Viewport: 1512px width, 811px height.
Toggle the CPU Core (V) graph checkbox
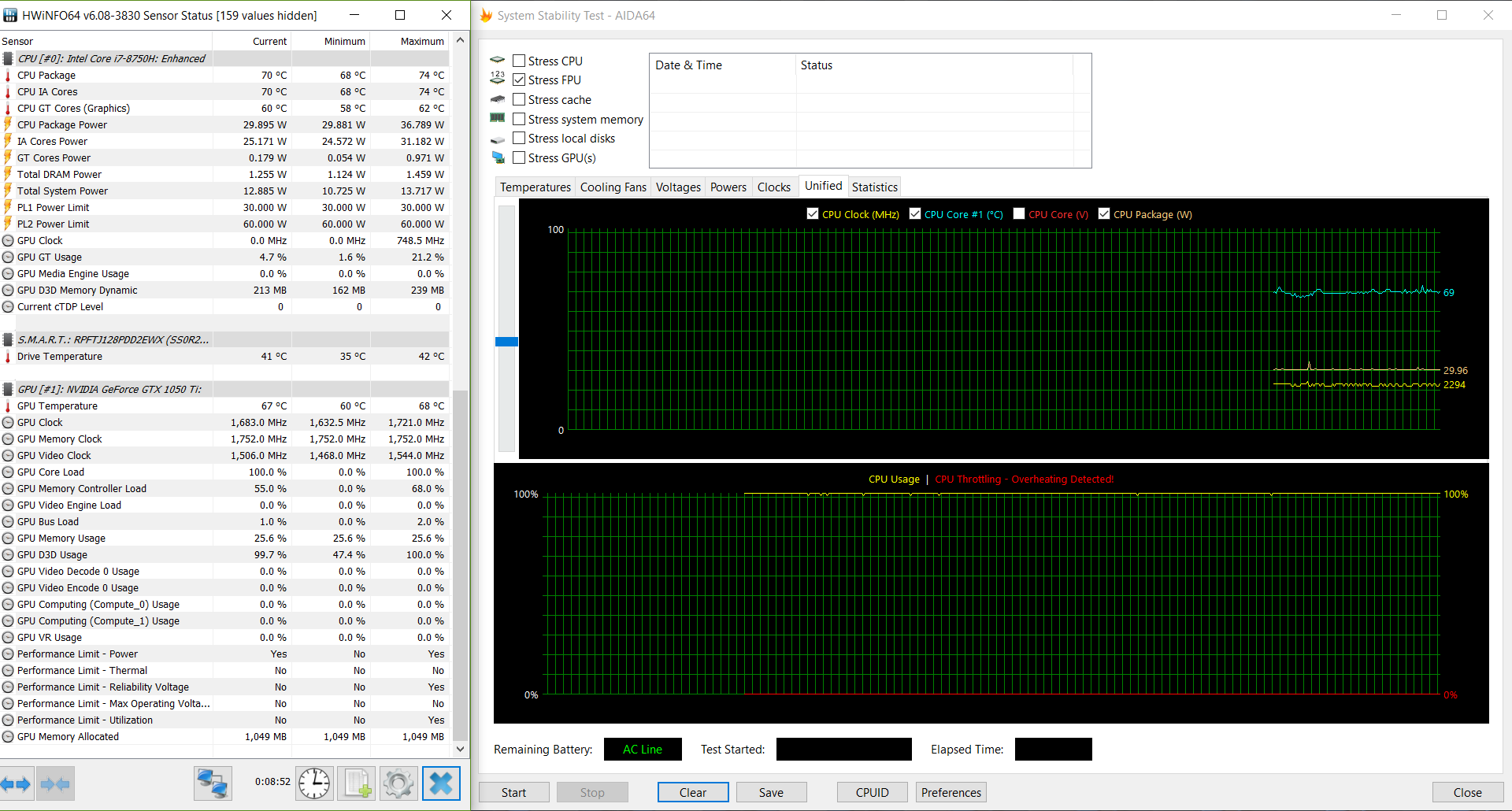[1019, 213]
